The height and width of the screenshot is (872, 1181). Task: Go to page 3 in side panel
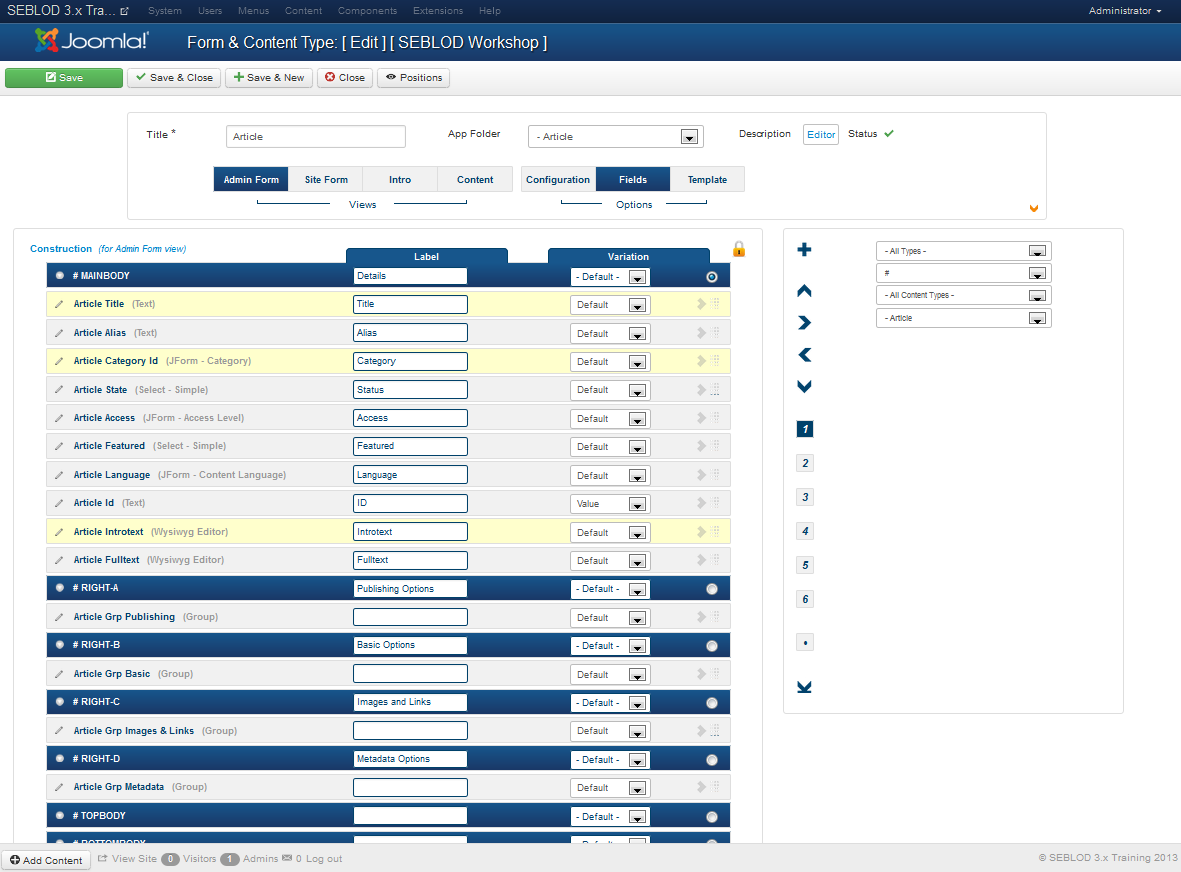(805, 497)
